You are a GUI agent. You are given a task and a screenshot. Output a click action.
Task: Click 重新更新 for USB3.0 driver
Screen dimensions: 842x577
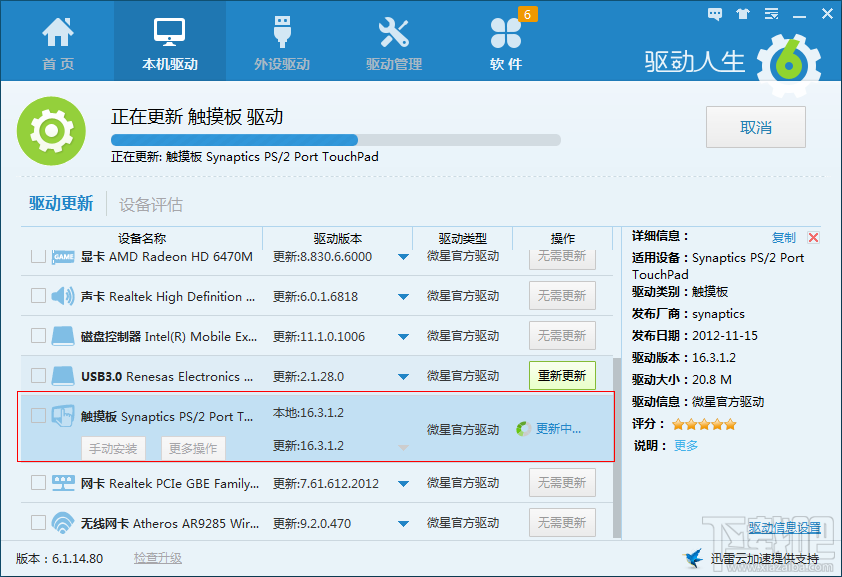[562, 376]
